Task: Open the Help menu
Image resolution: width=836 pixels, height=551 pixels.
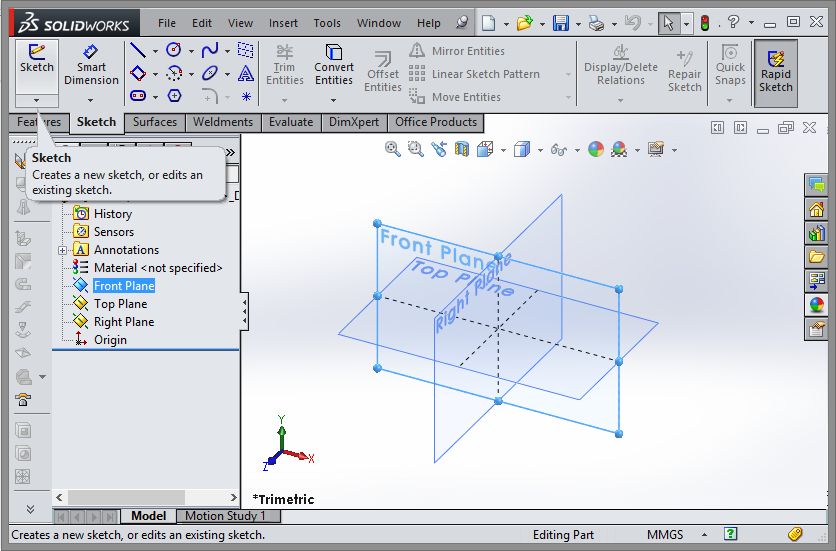Action: [429, 23]
